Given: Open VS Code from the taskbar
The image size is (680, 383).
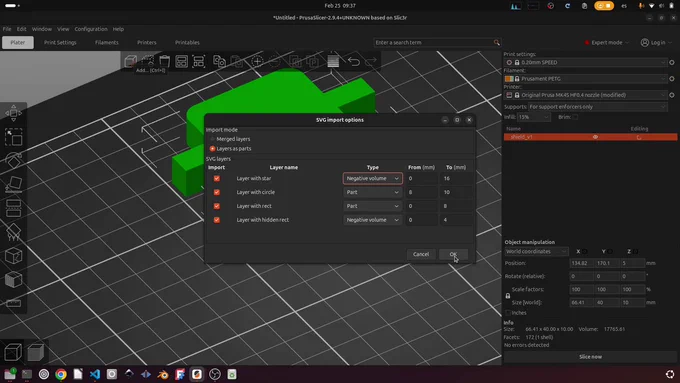Looking at the screenshot, I should tap(95, 374).
